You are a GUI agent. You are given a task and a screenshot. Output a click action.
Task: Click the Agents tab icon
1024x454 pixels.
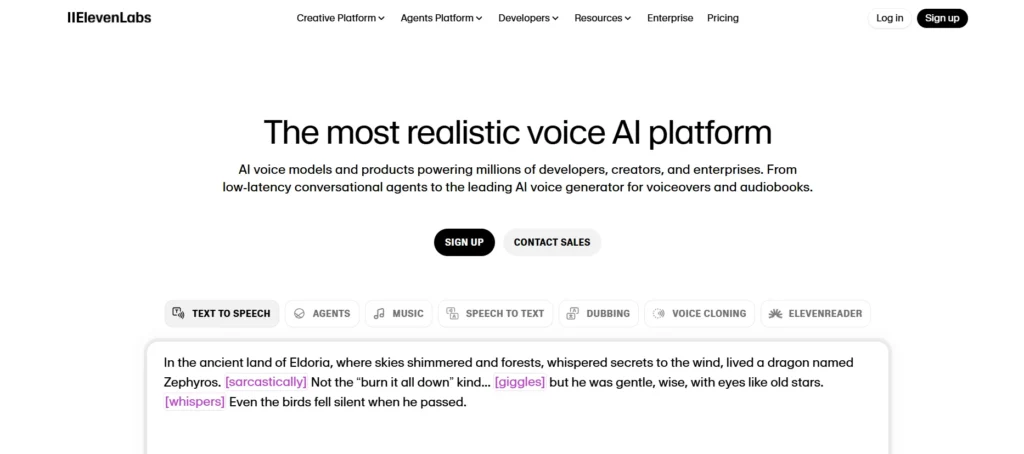point(298,313)
